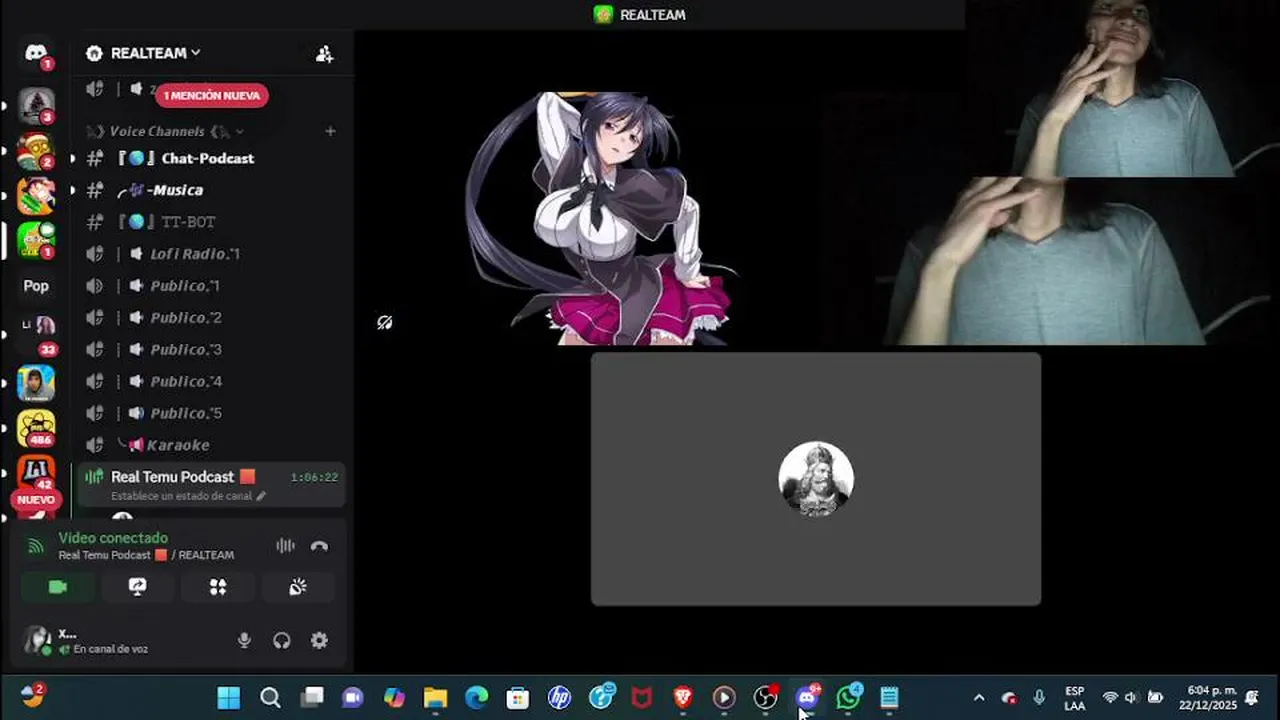1280x720 pixels.
Task: Expand the Chat-Podcast channel threads arrow
Action: pos(72,159)
